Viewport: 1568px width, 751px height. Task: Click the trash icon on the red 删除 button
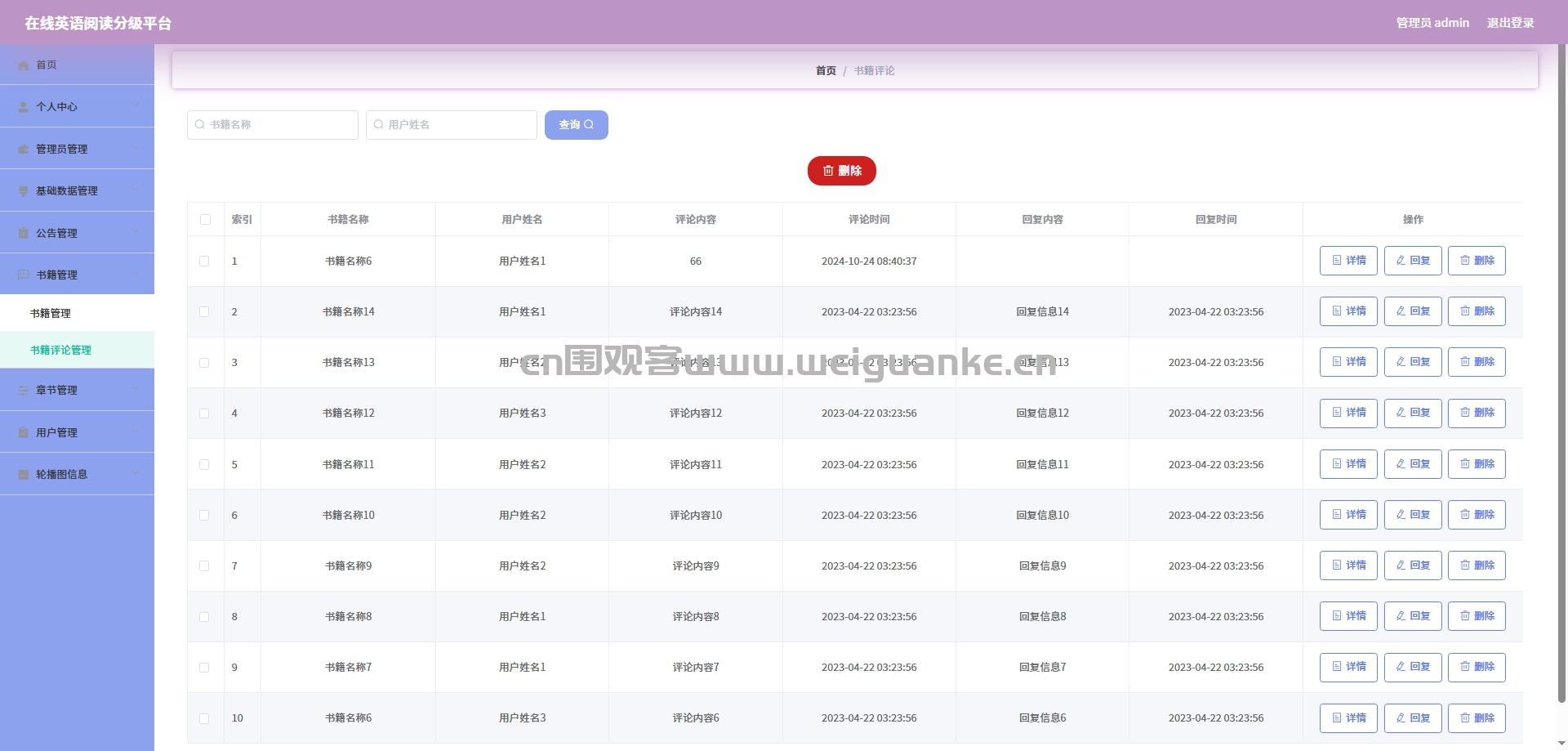pos(828,171)
